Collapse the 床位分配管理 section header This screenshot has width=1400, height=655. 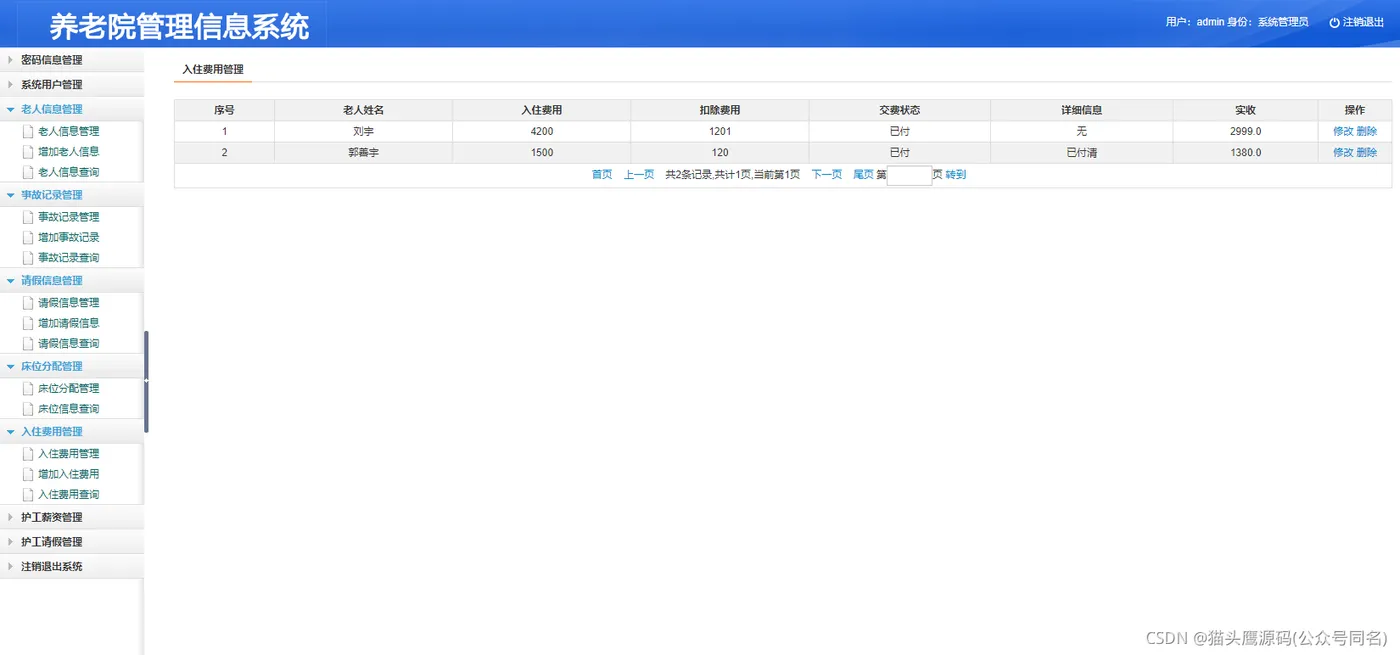coord(72,366)
